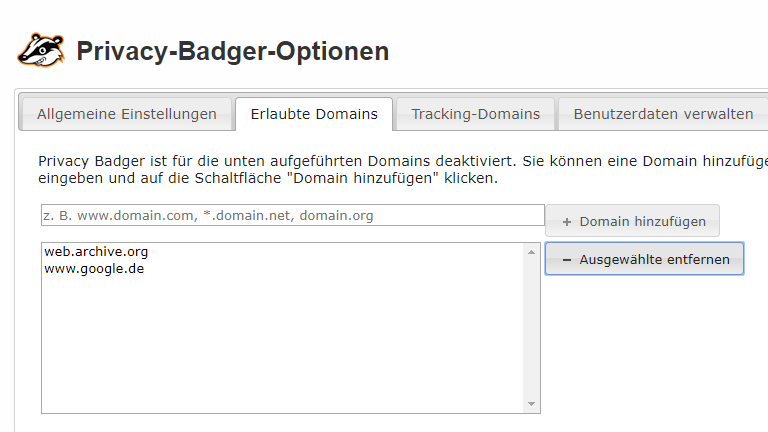This screenshot has height=432, width=768.
Task: Switch to the Tracking-Domains tab
Action: click(x=475, y=114)
